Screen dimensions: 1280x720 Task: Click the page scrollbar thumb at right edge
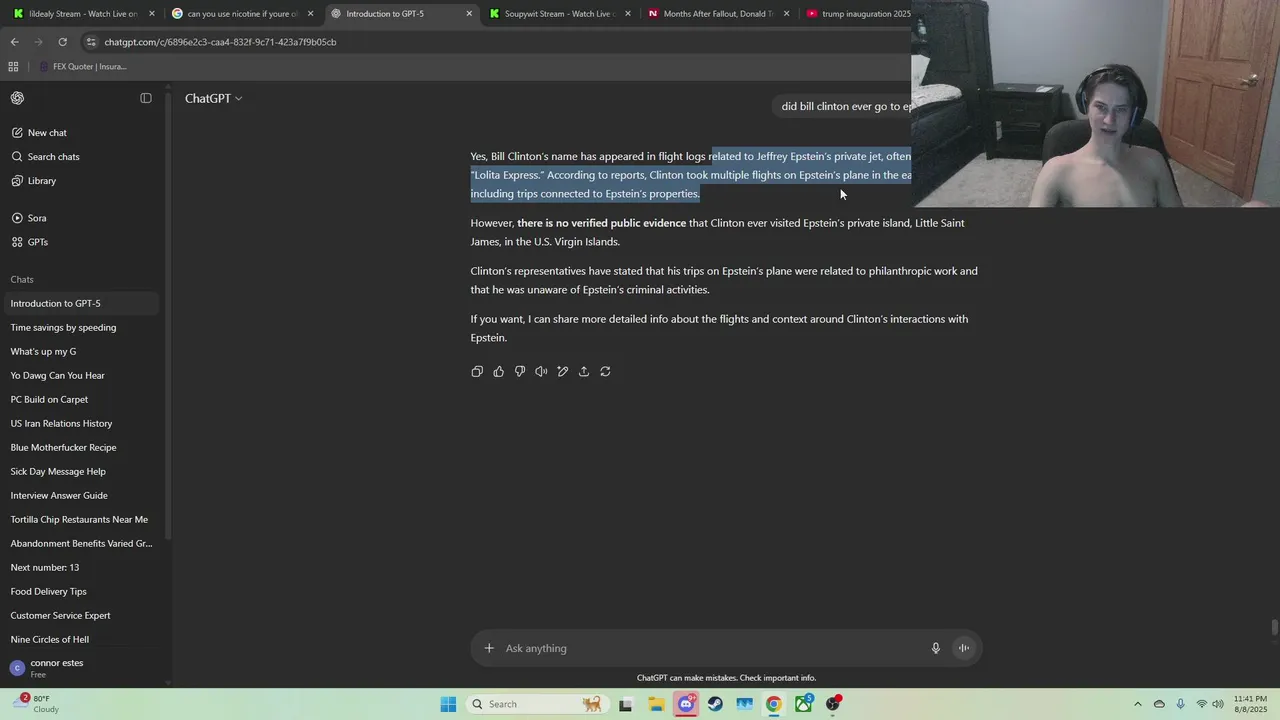[1274, 627]
